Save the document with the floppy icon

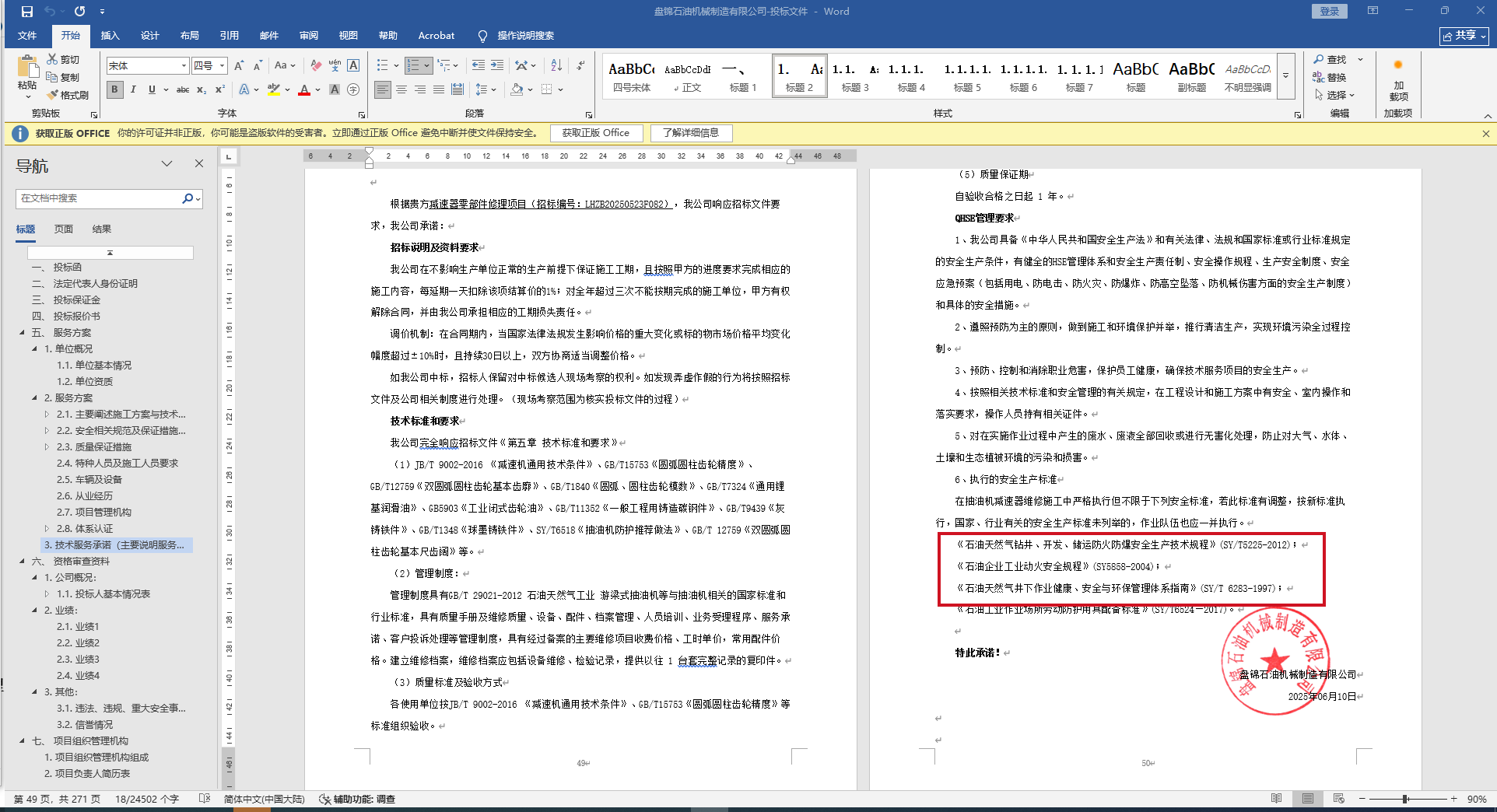coord(27,12)
